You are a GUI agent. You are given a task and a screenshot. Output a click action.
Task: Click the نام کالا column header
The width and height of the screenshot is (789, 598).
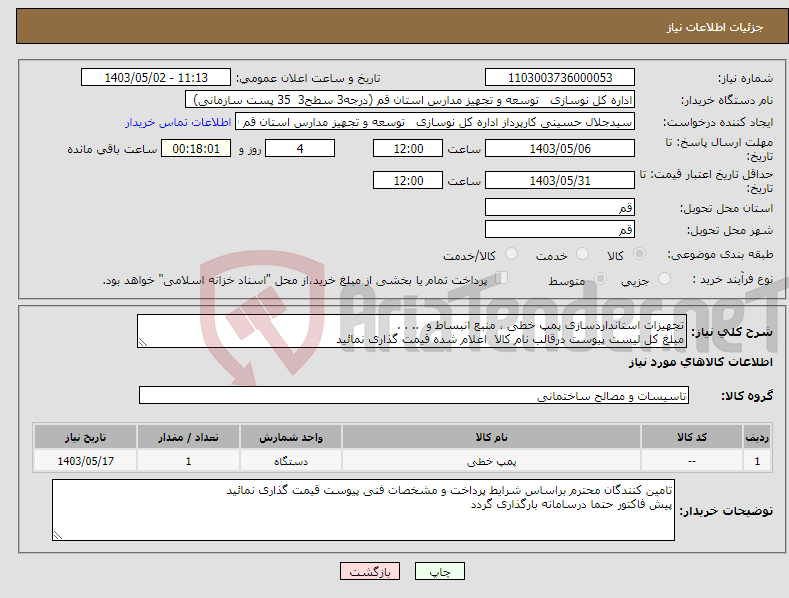click(x=491, y=437)
